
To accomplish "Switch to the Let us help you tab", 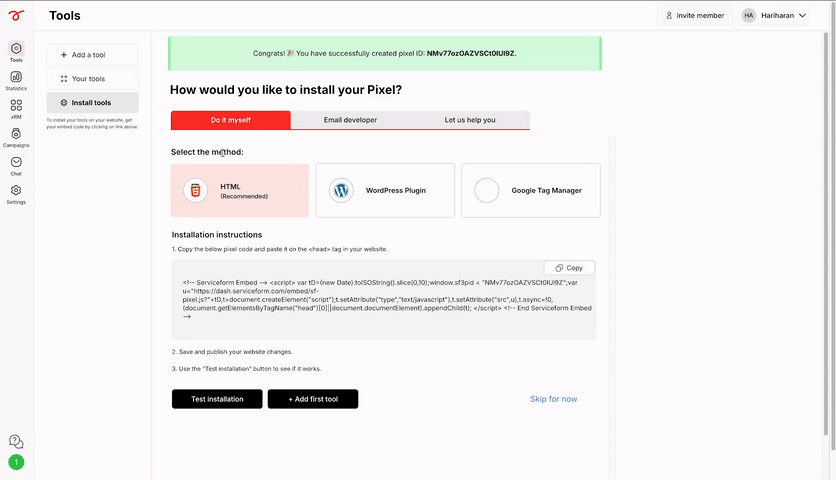I will (x=470, y=120).
